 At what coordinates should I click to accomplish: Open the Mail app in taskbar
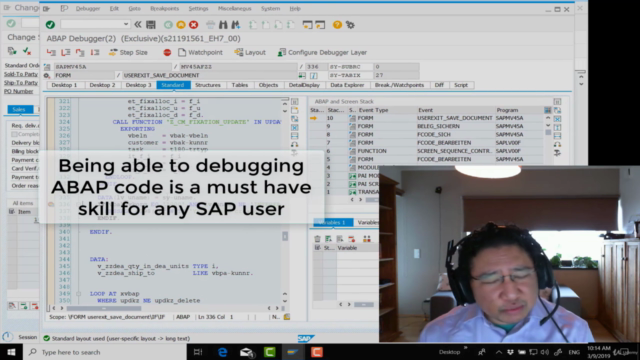[246, 352]
